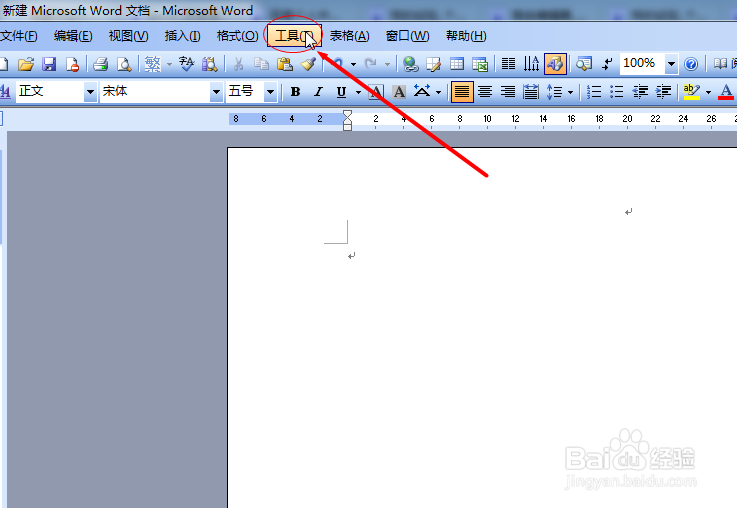Run spelling and grammar check icon

click(187, 64)
